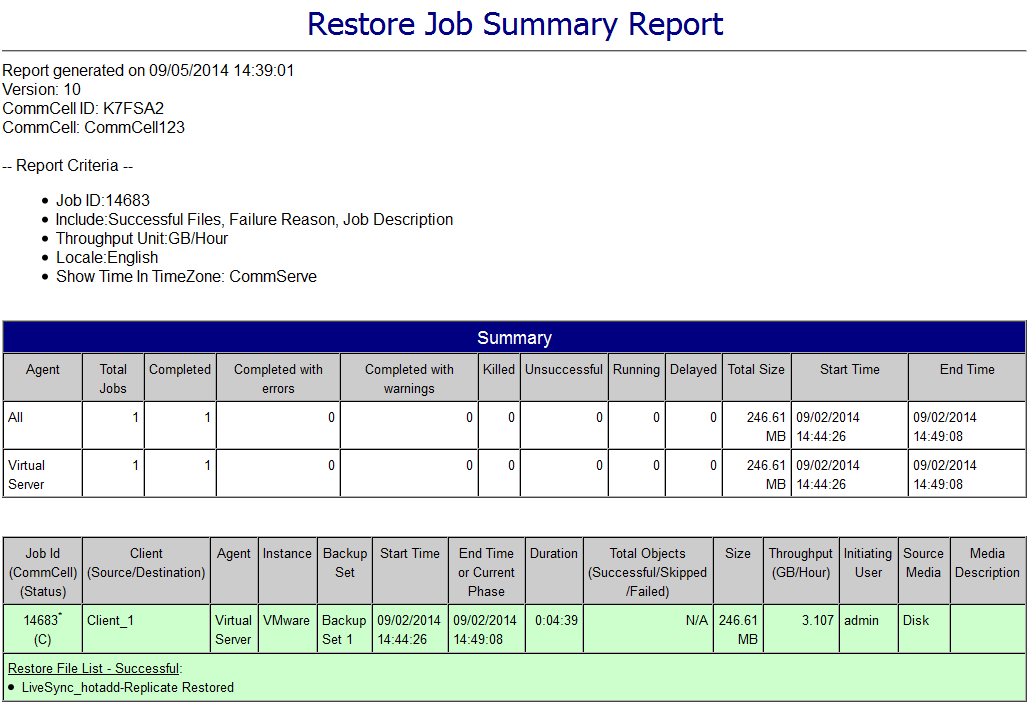Click the 0:04:39 duration value
The width and height of the screenshot is (1031, 706).
click(x=554, y=620)
